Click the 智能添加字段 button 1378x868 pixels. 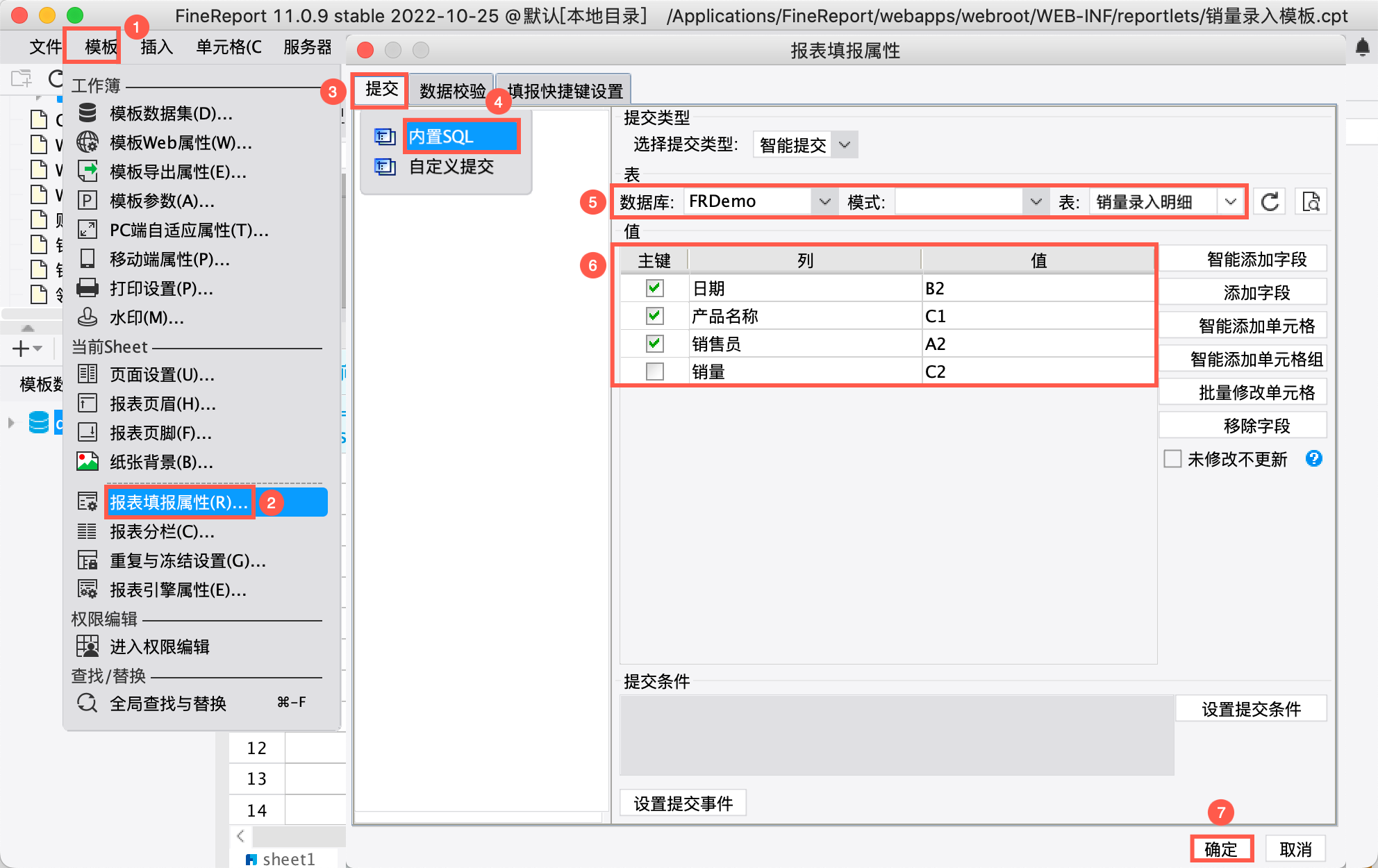coord(1256,260)
